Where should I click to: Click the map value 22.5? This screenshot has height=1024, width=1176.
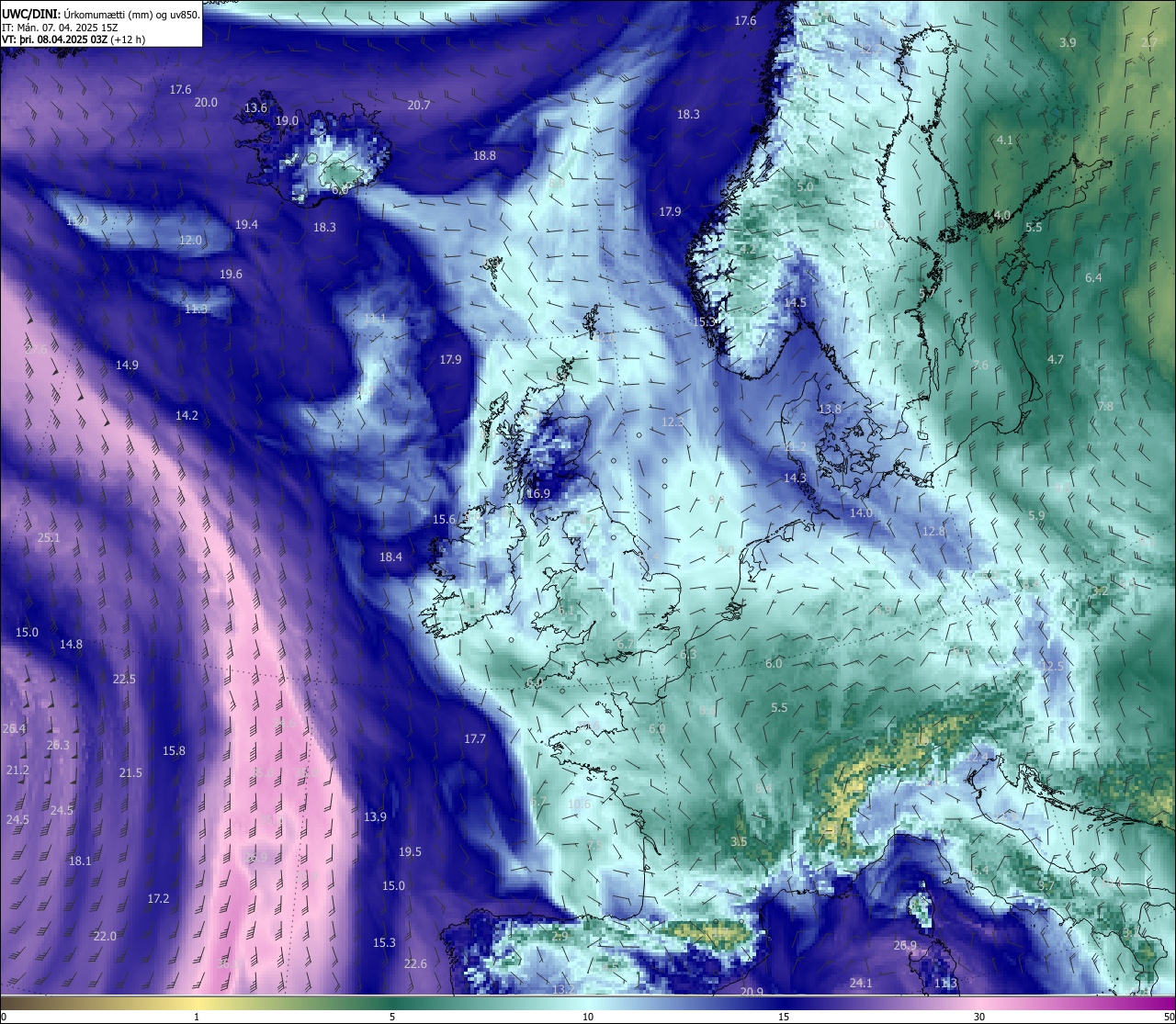(x=124, y=680)
